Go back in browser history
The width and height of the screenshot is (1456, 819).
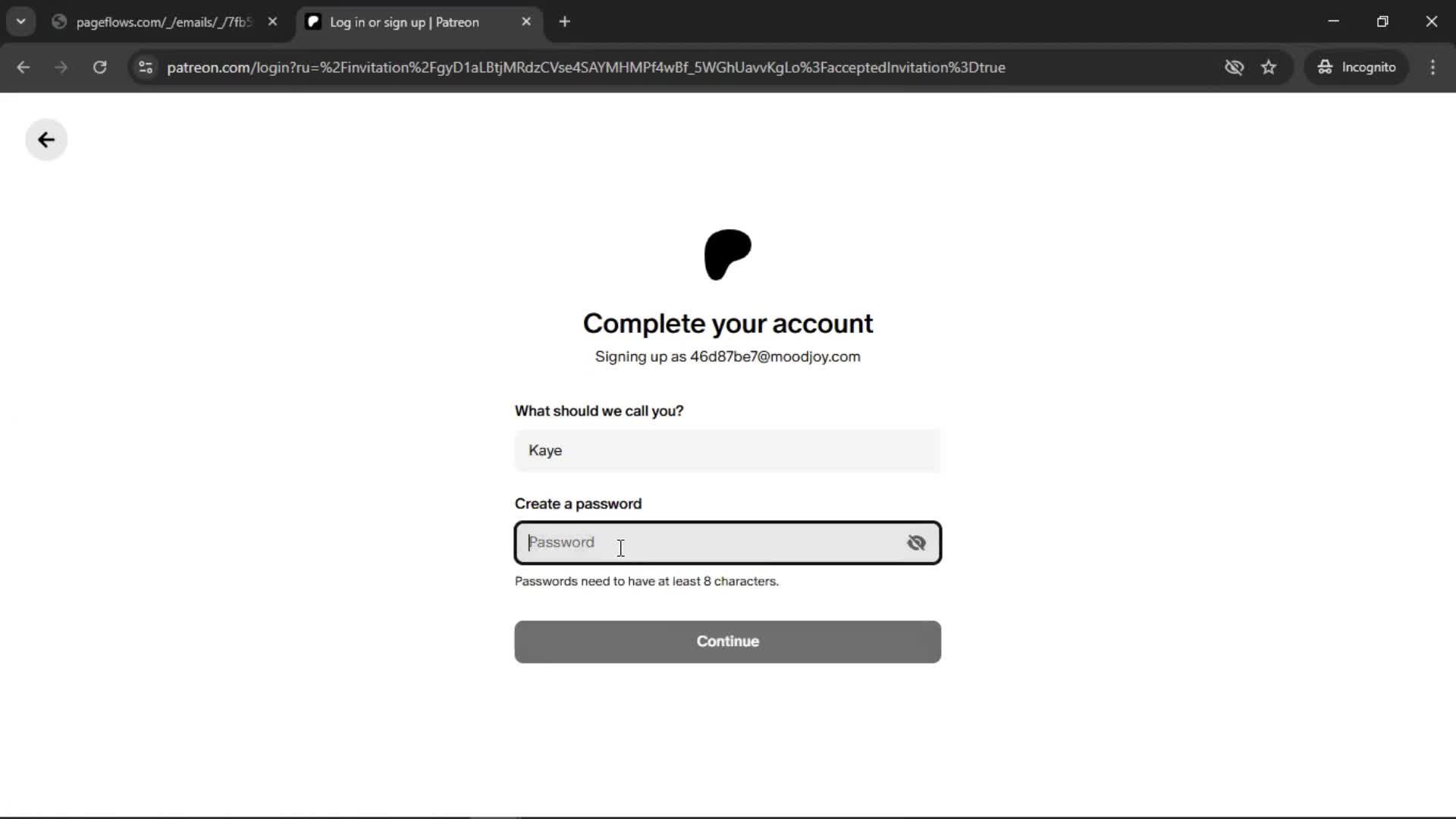click(24, 67)
